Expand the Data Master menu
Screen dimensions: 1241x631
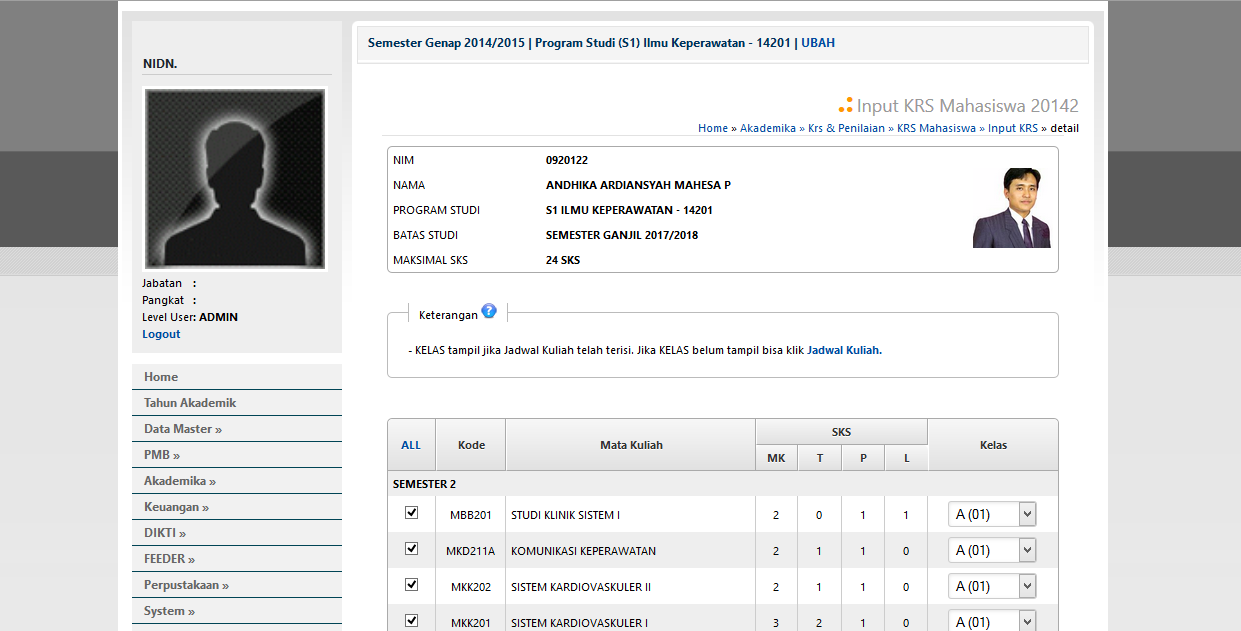(237, 429)
